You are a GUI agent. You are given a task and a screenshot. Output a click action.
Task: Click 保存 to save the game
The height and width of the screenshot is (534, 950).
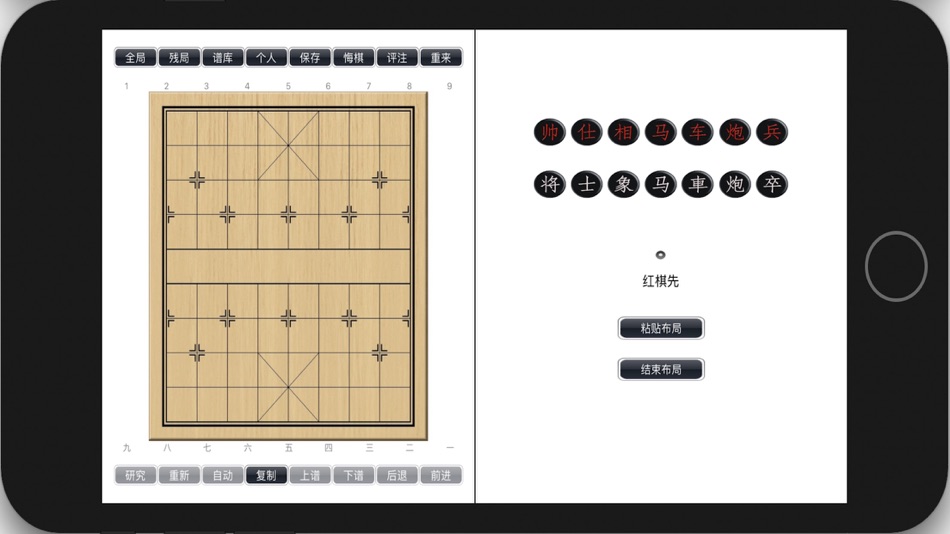pos(310,58)
